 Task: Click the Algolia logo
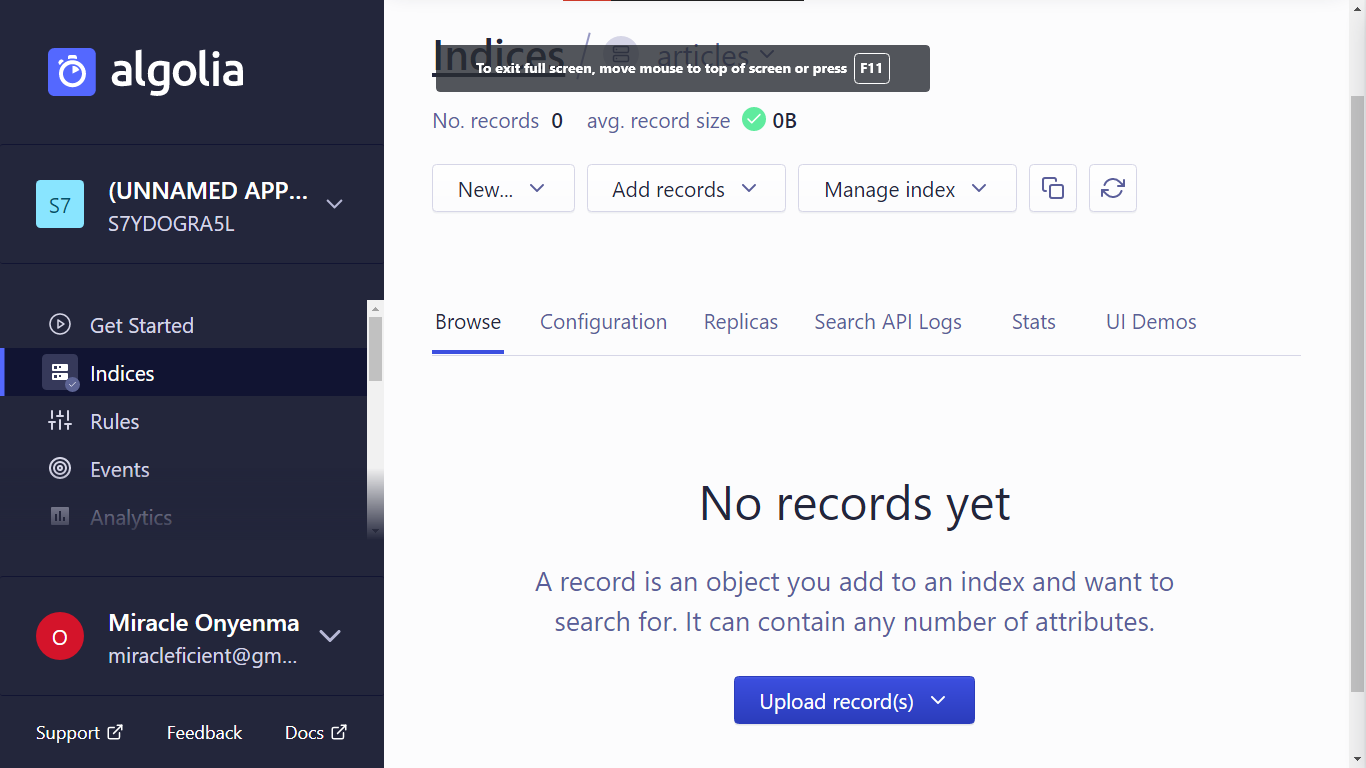tap(145, 71)
